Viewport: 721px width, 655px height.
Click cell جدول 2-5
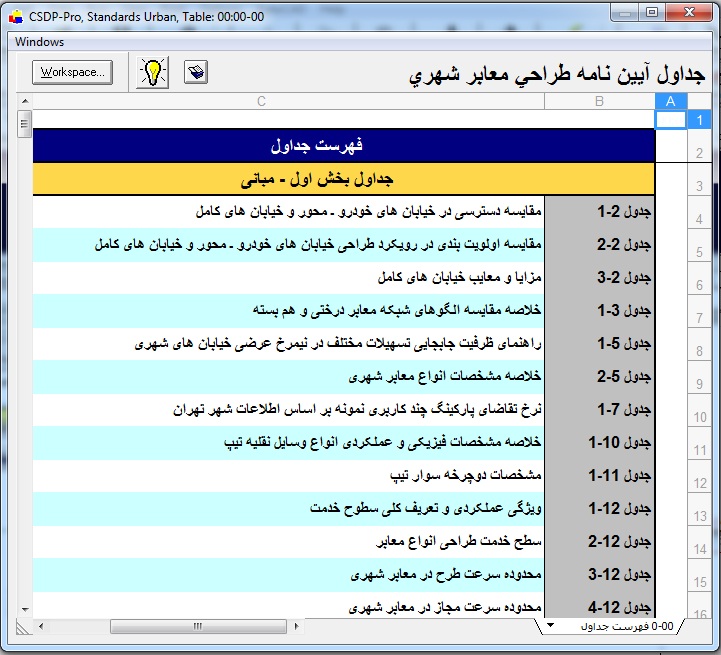[x=600, y=377]
